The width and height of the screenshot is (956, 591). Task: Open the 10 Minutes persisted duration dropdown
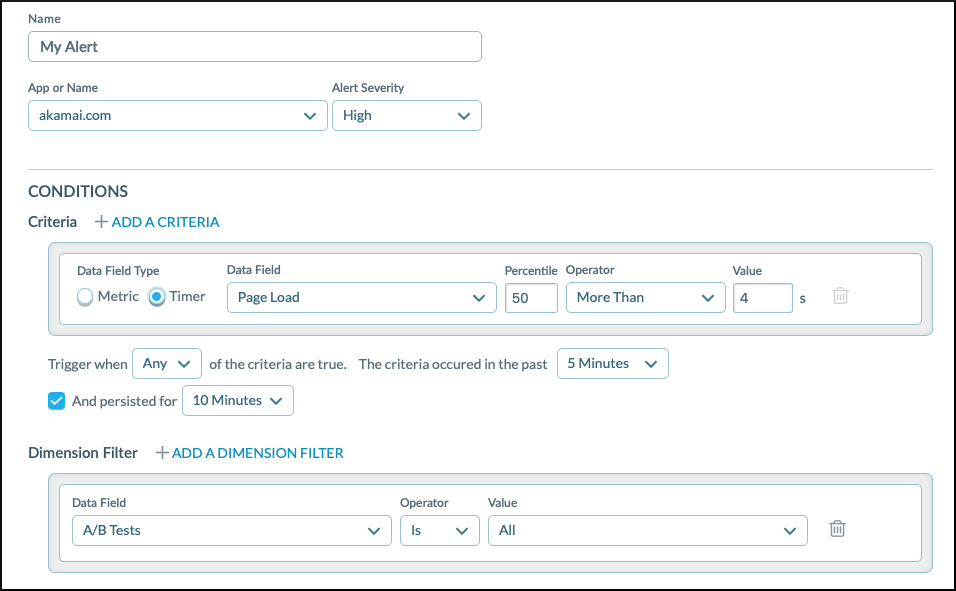[x=238, y=401]
